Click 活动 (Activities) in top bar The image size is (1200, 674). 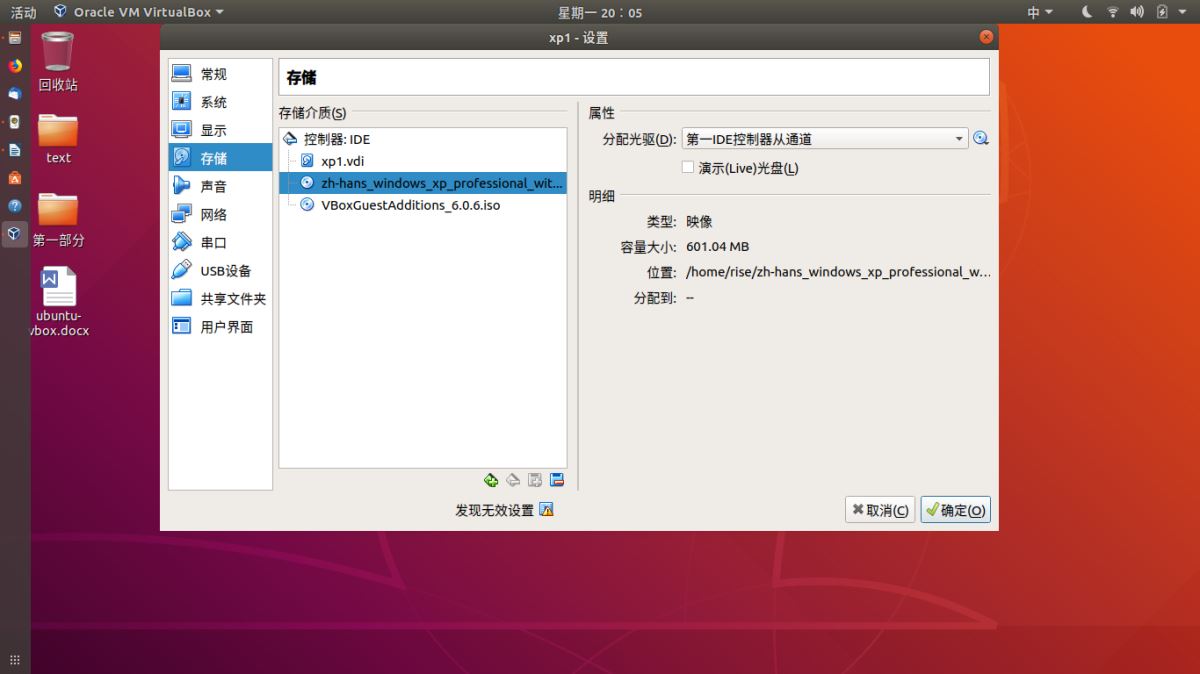(x=23, y=12)
